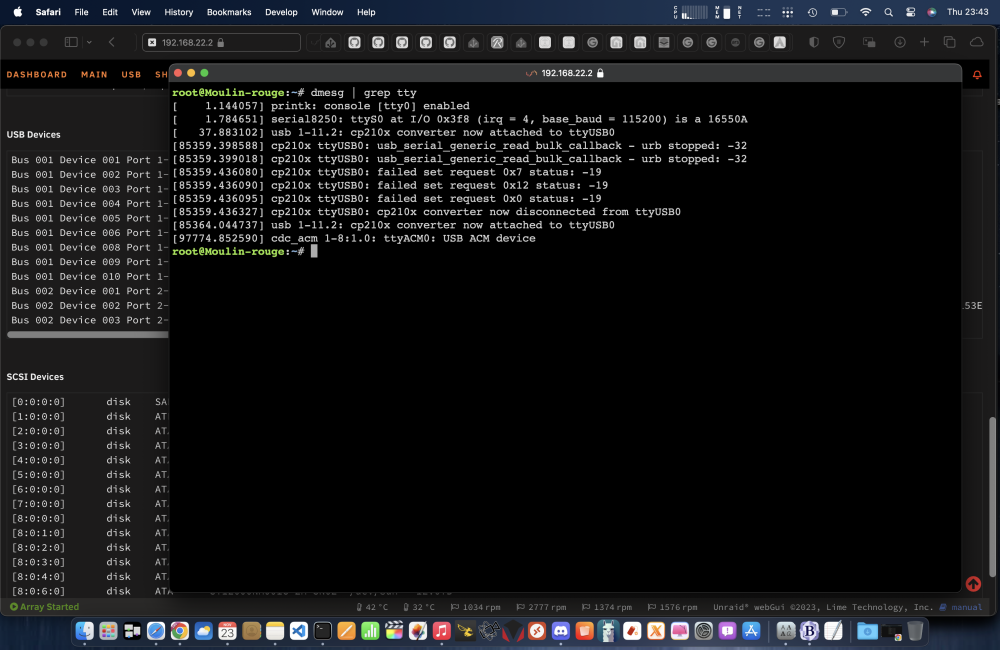
Task: Open the Downloads folder stack in Dock
Action: (867, 631)
